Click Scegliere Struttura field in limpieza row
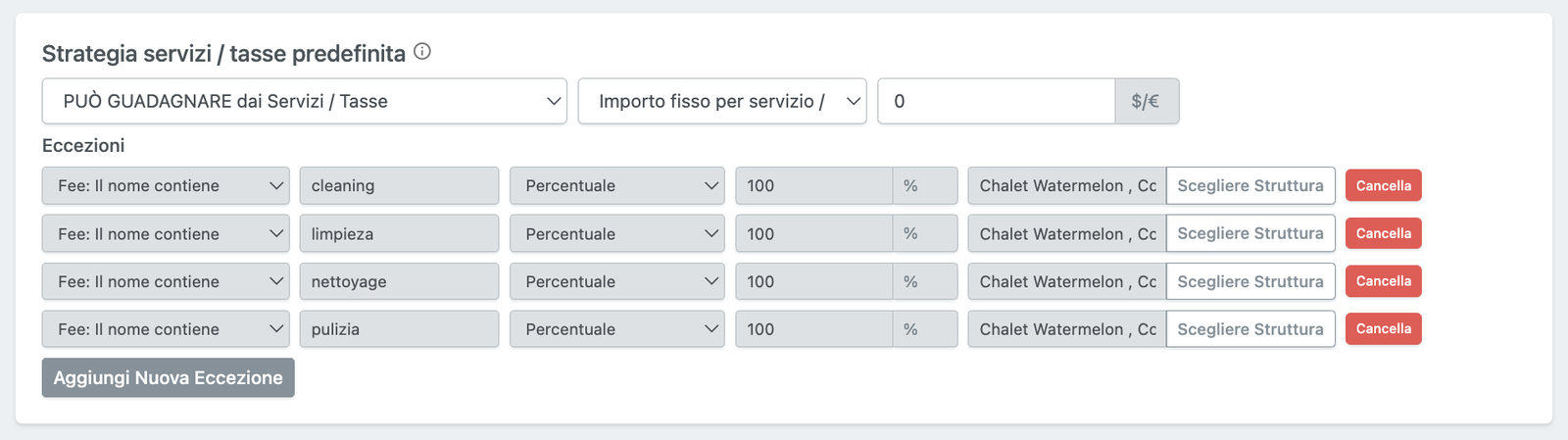 (x=1249, y=233)
